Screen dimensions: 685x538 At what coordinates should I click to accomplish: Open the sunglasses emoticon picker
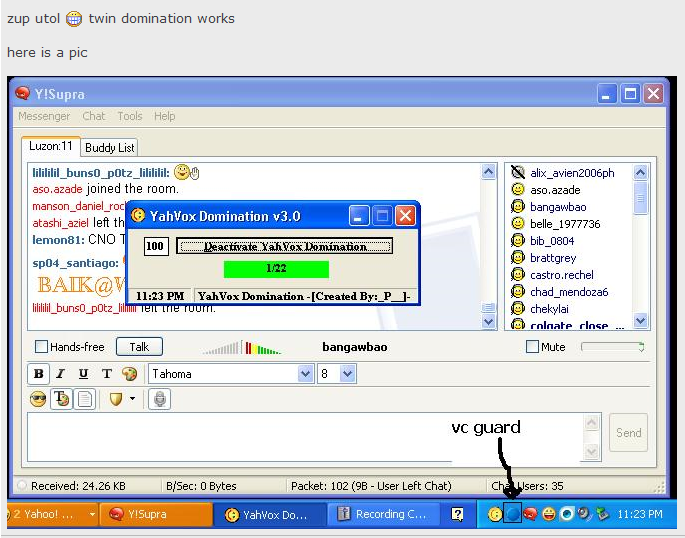[38, 399]
